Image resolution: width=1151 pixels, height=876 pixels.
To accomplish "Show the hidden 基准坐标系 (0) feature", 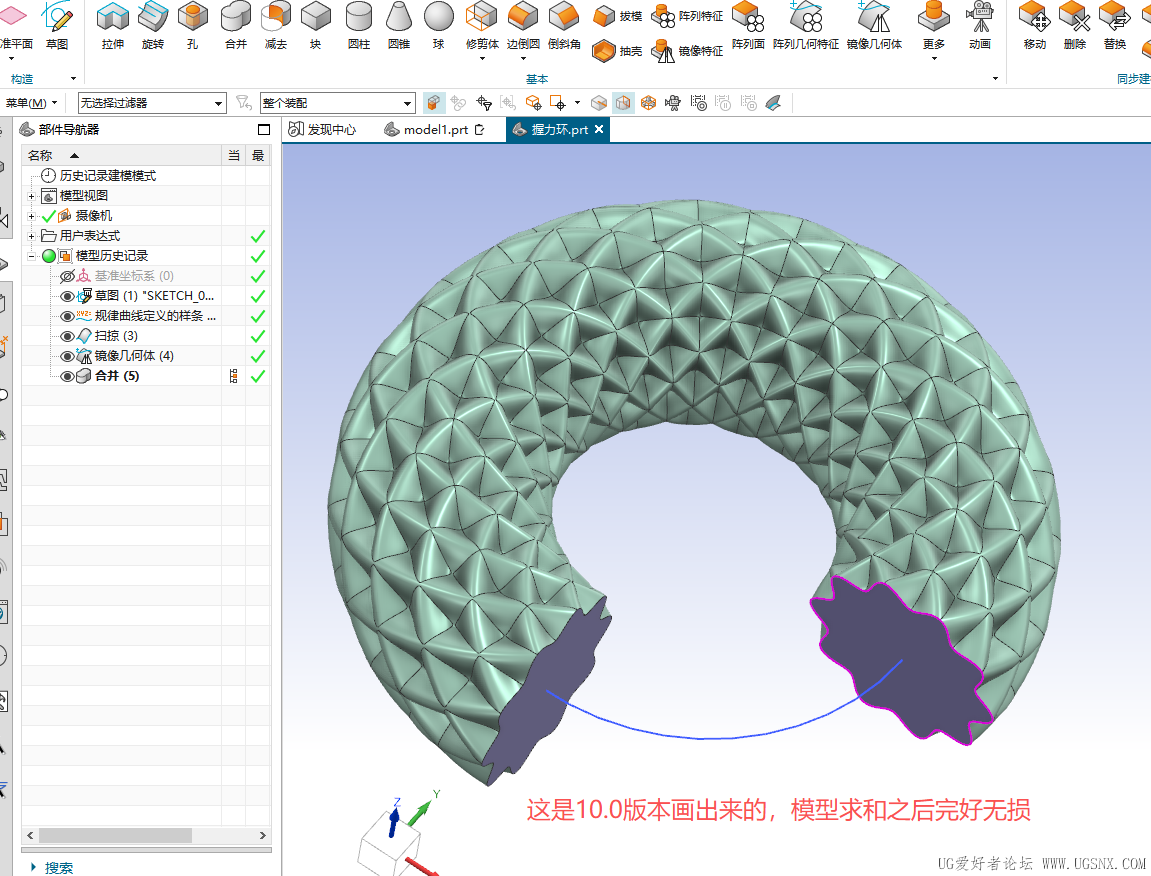I will (x=67, y=276).
